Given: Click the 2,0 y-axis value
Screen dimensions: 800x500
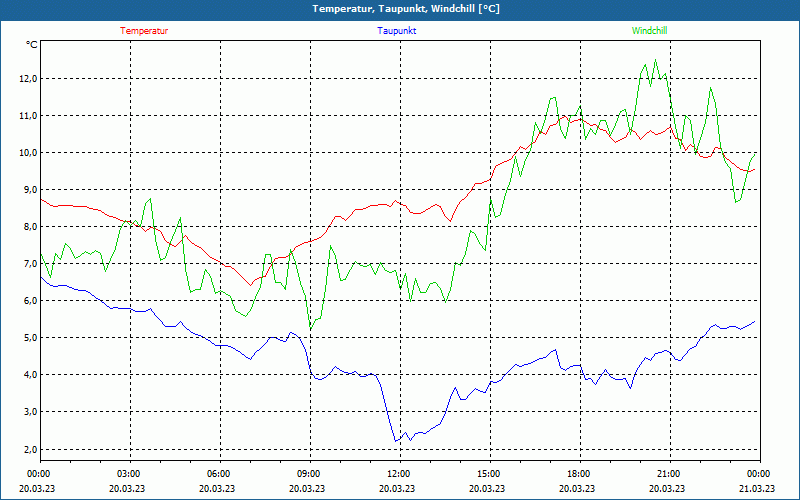Looking at the screenshot, I should coord(30,449).
